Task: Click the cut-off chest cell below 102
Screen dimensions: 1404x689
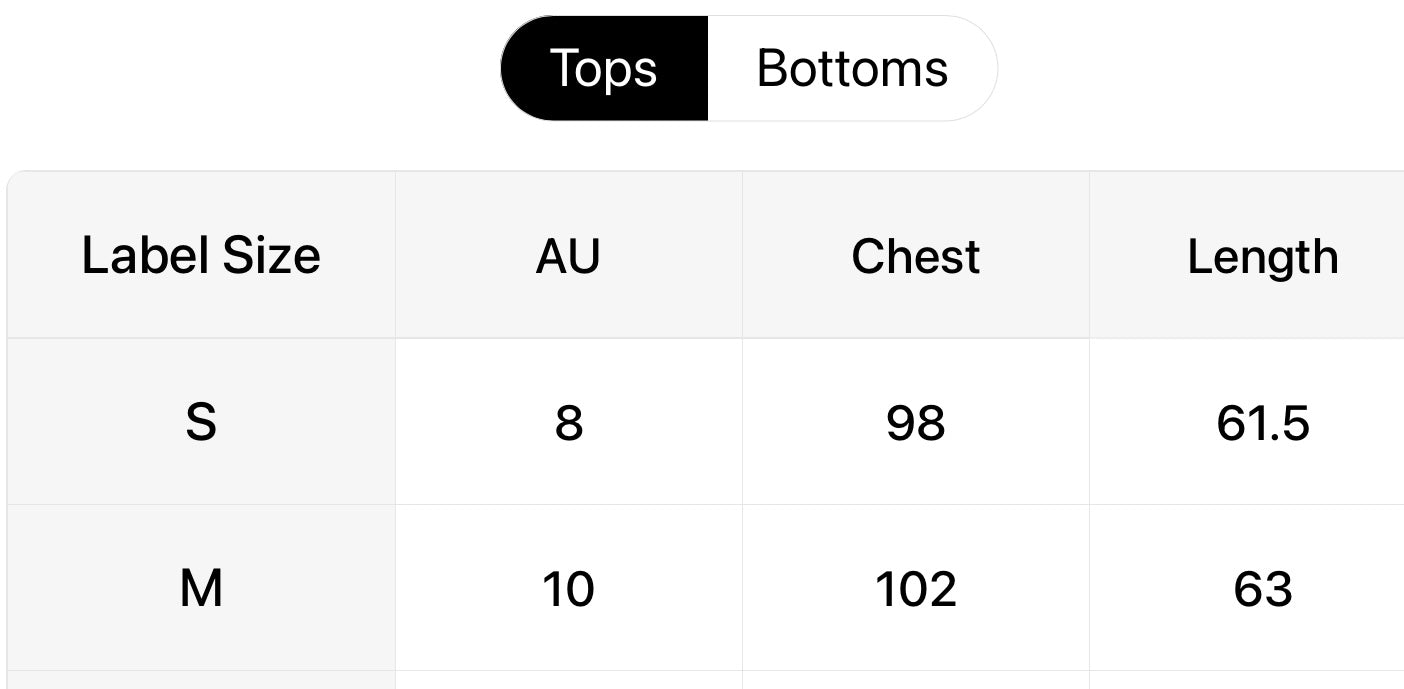Action: [915, 680]
